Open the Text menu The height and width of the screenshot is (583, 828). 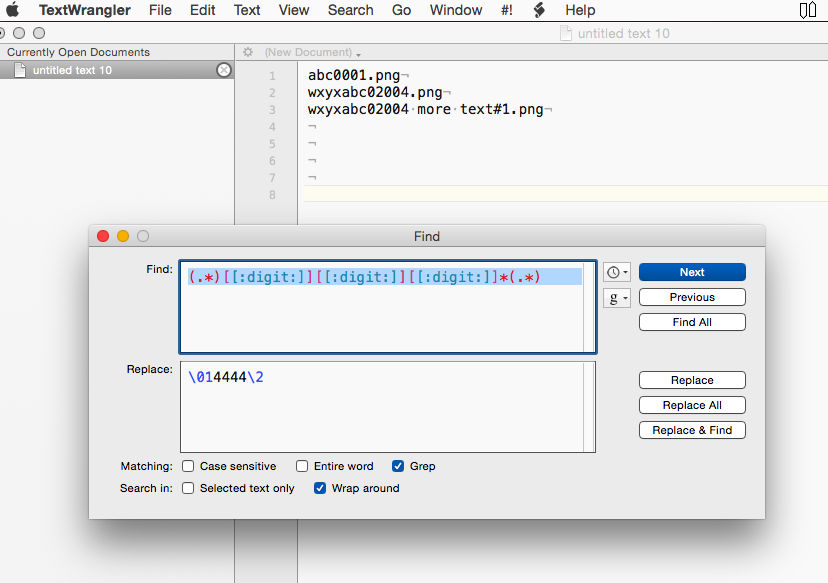(x=247, y=10)
